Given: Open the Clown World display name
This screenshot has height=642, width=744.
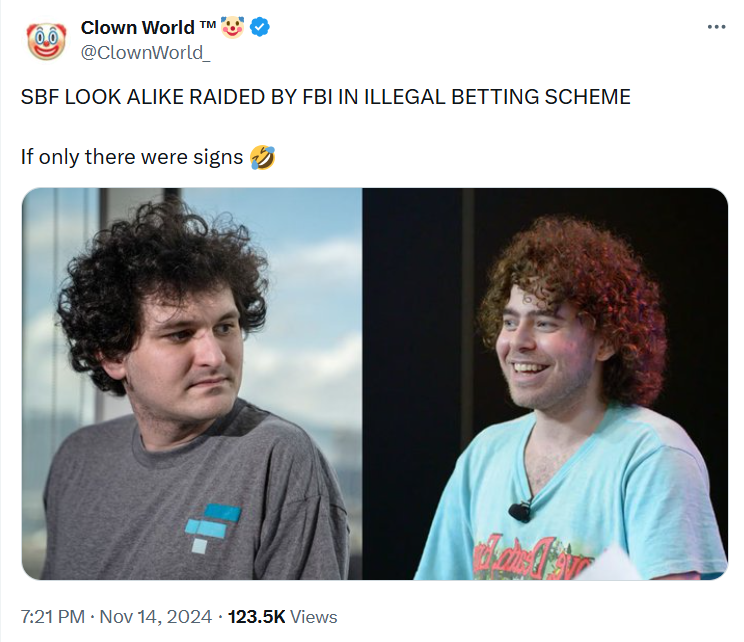Looking at the screenshot, I should pos(138,28).
